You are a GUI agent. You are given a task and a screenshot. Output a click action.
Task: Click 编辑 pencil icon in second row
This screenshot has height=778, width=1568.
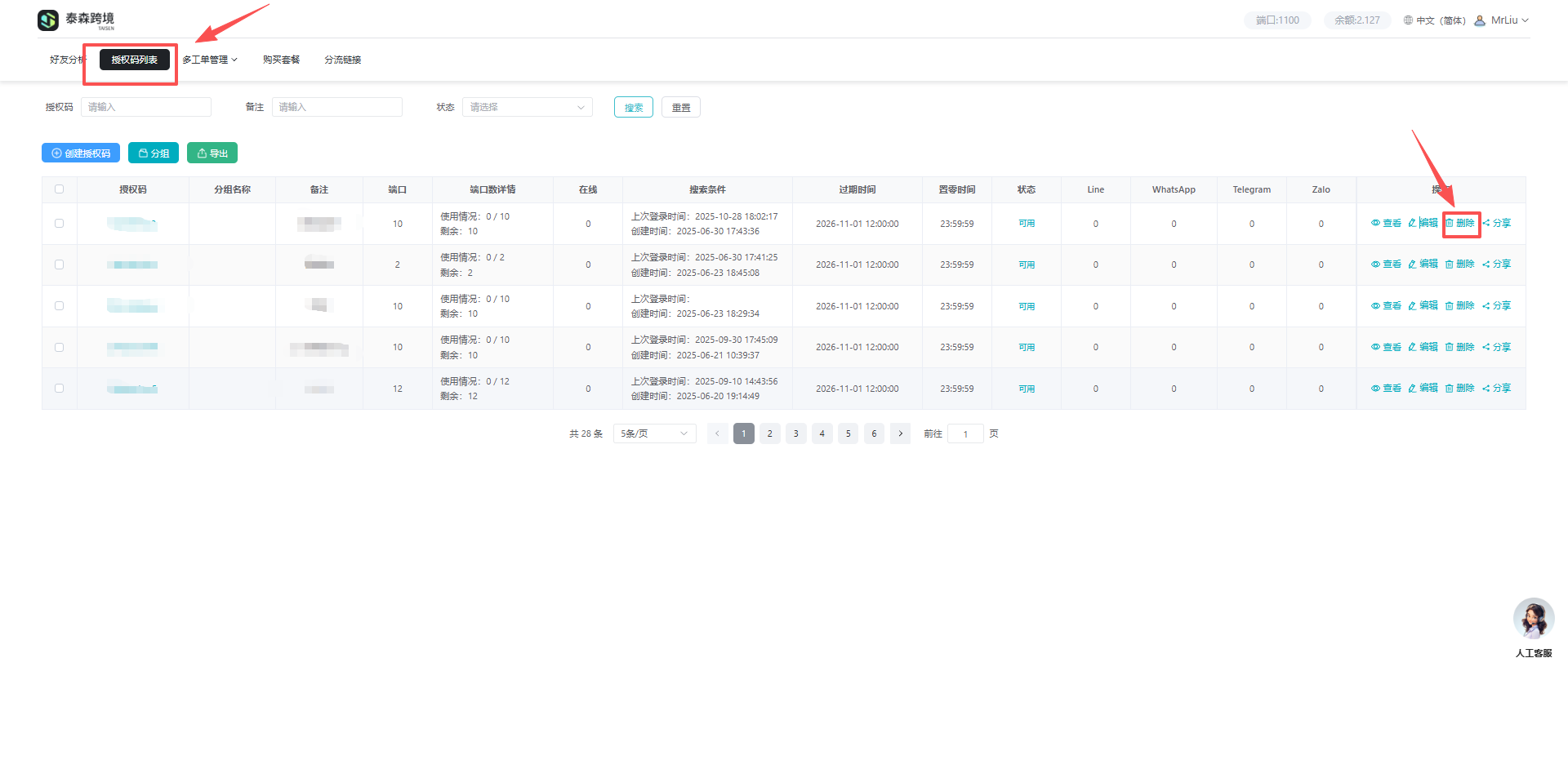click(1412, 265)
